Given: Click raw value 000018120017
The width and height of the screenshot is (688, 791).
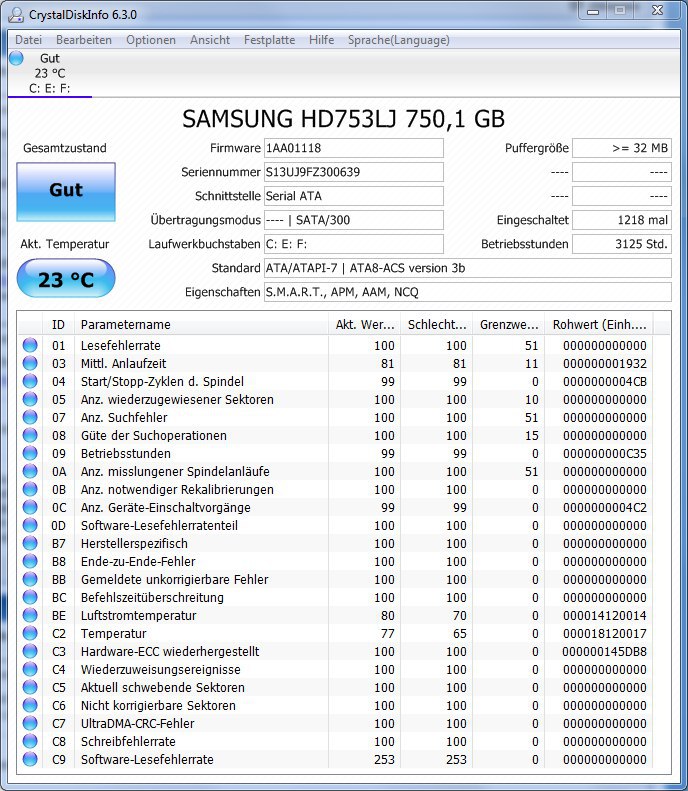Looking at the screenshot, I should (605, 633).
